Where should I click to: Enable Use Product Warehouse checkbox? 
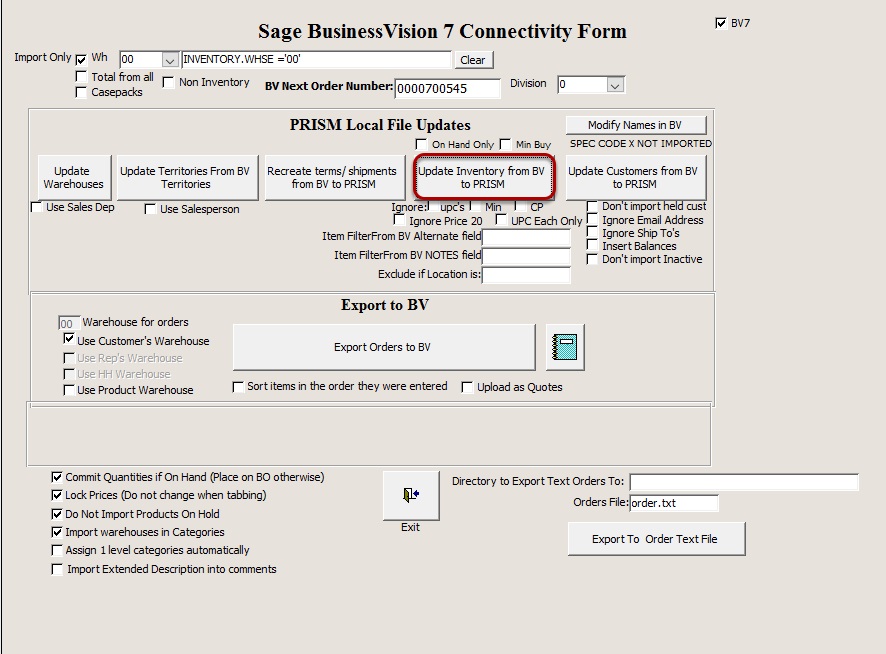[x=69, y=390]
